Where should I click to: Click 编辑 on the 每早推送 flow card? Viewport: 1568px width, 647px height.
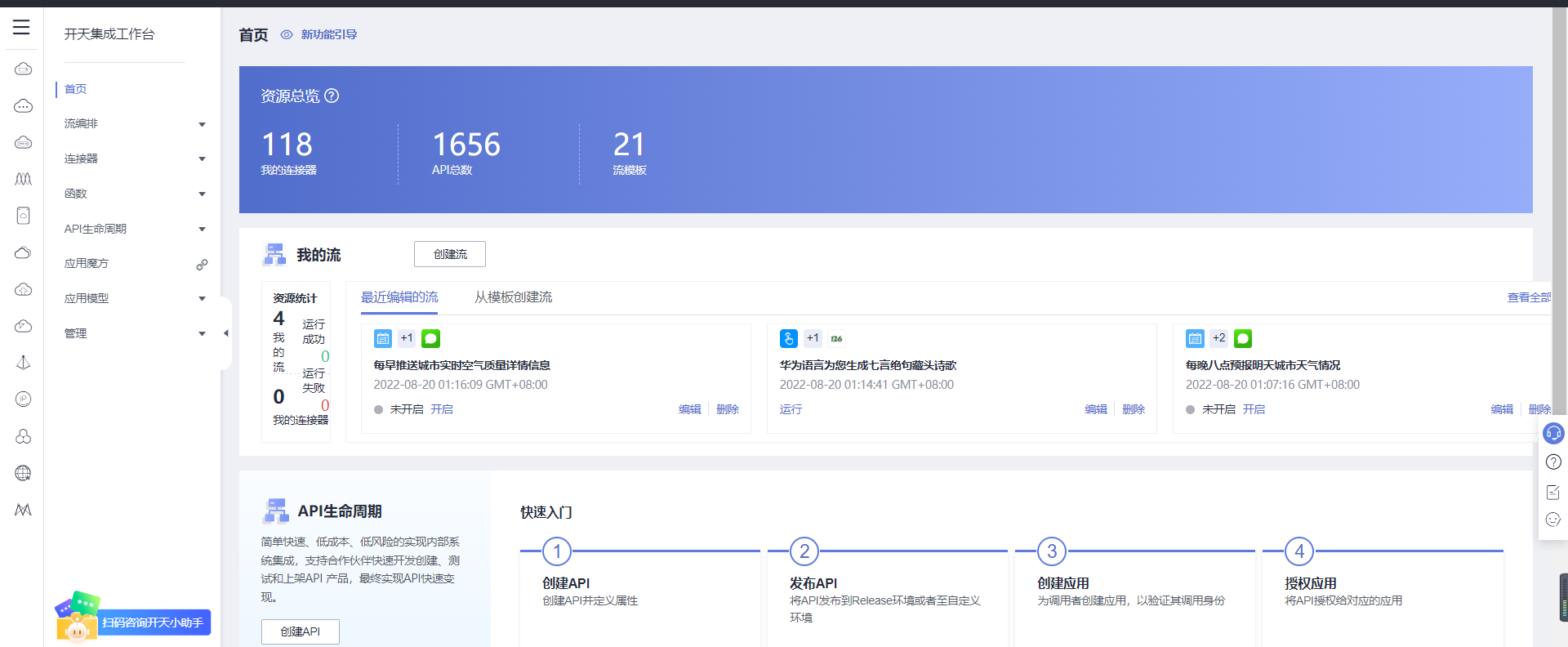tap(690, 409)
